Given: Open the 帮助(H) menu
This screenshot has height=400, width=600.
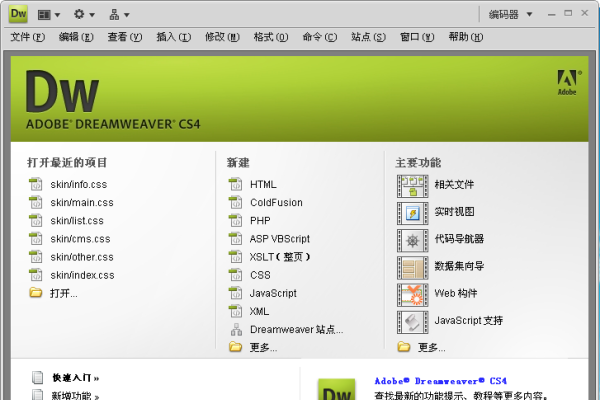Looking at the screenshot, I should (466, 37).
